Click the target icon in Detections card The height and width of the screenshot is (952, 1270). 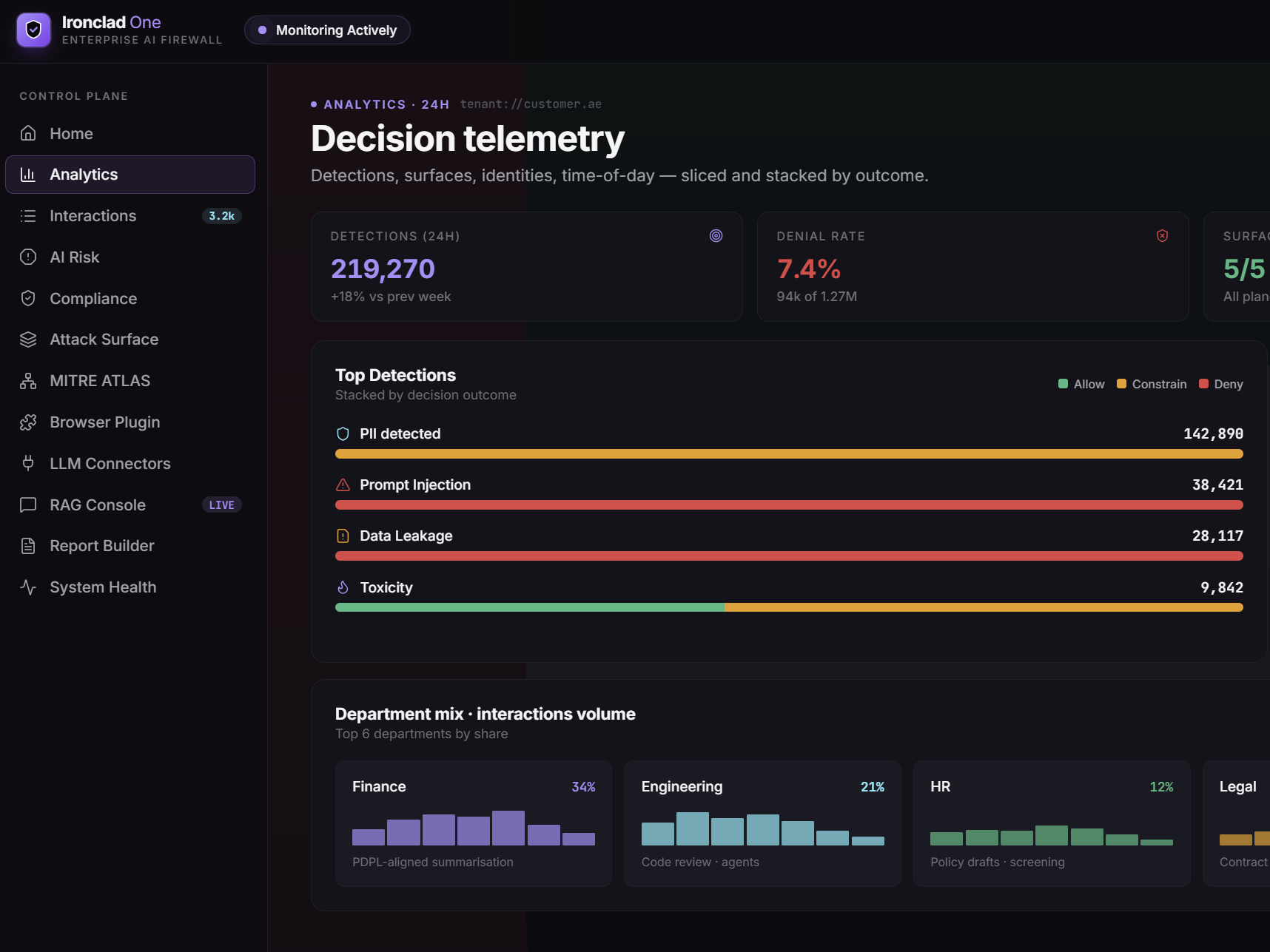[x=716, y=236]
